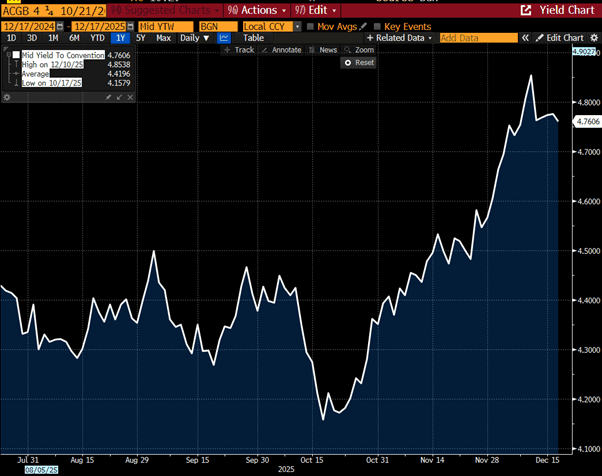Open the Actions menu
Viewport: 602px width, 476px height.
tap(256, 10)
